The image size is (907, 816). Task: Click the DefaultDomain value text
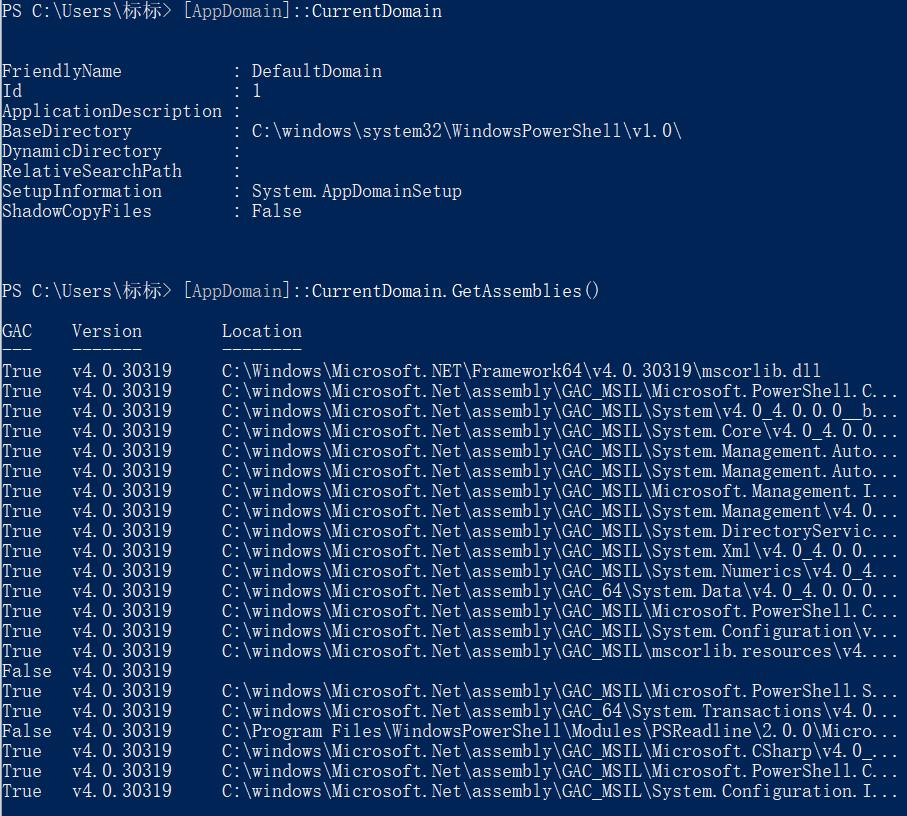(x=316, y=71)
